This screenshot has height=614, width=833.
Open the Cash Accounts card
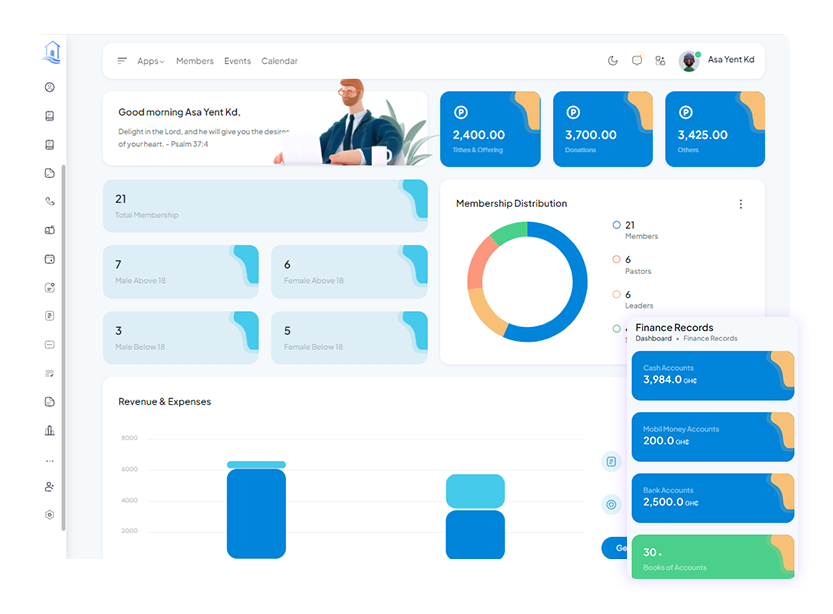point(712,376)
